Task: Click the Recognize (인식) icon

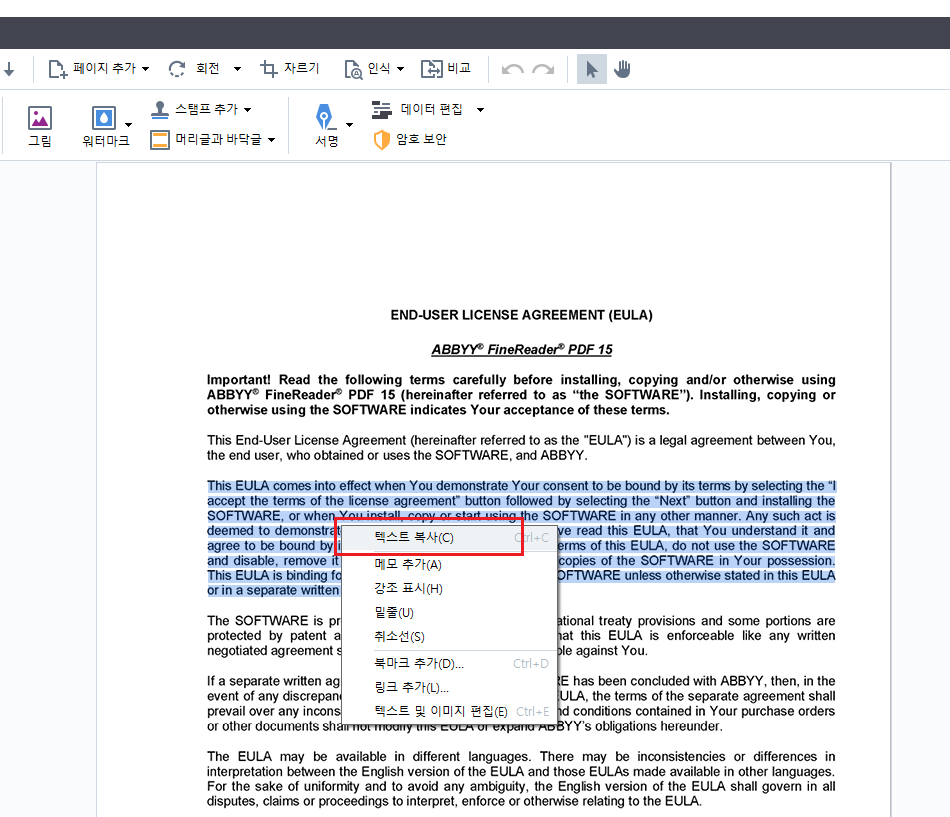Action: [x=353, y=70]
